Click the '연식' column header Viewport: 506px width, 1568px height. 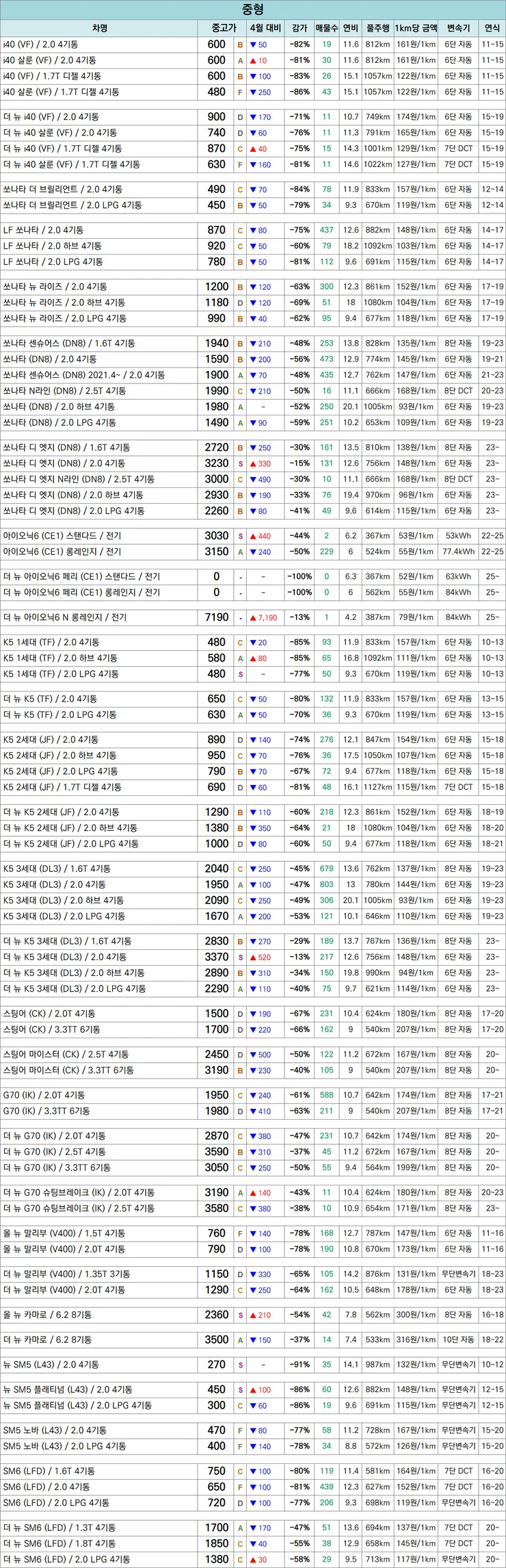[x=492, y=28]
